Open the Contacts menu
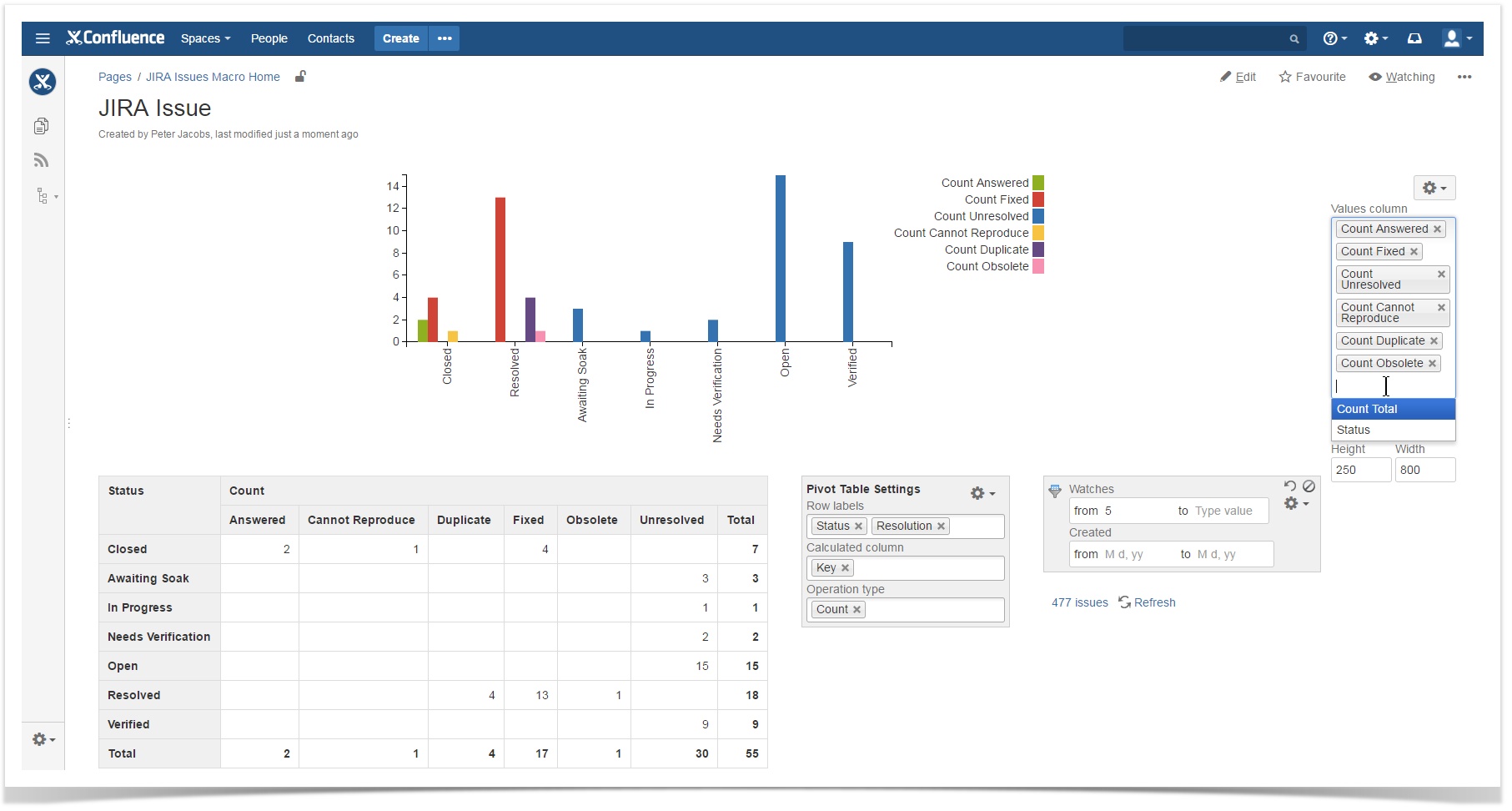The height and width of the screenshot is (811, 1512). click(330, 38)
